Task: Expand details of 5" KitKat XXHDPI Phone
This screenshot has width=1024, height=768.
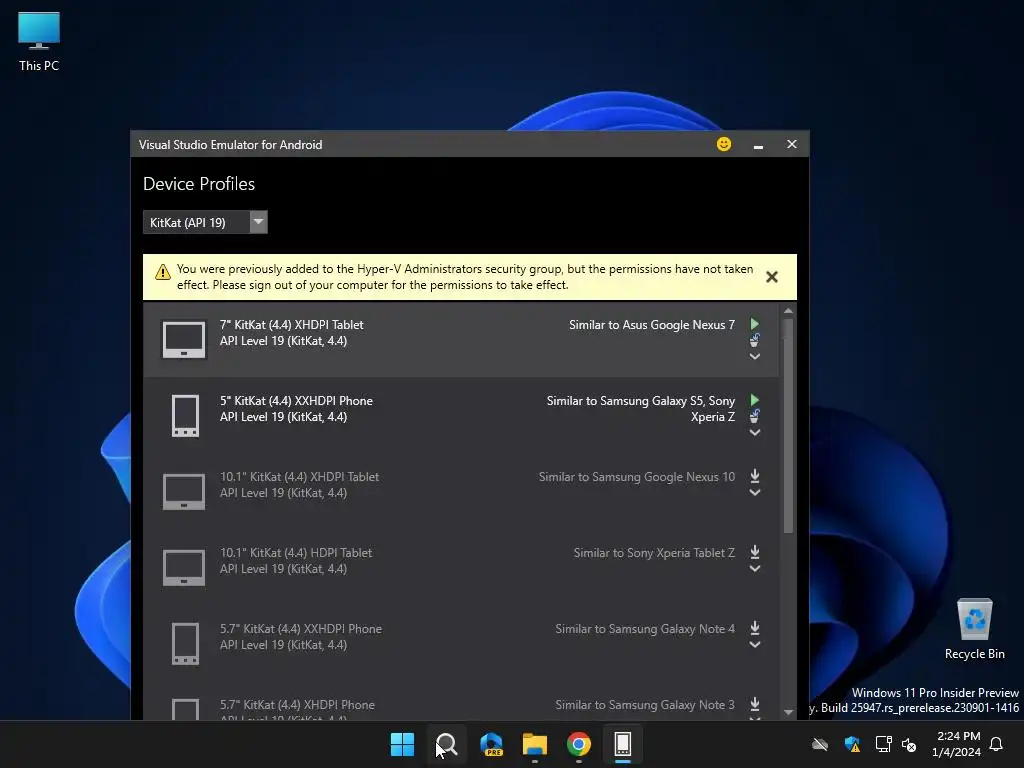Action: pos(754,432)
